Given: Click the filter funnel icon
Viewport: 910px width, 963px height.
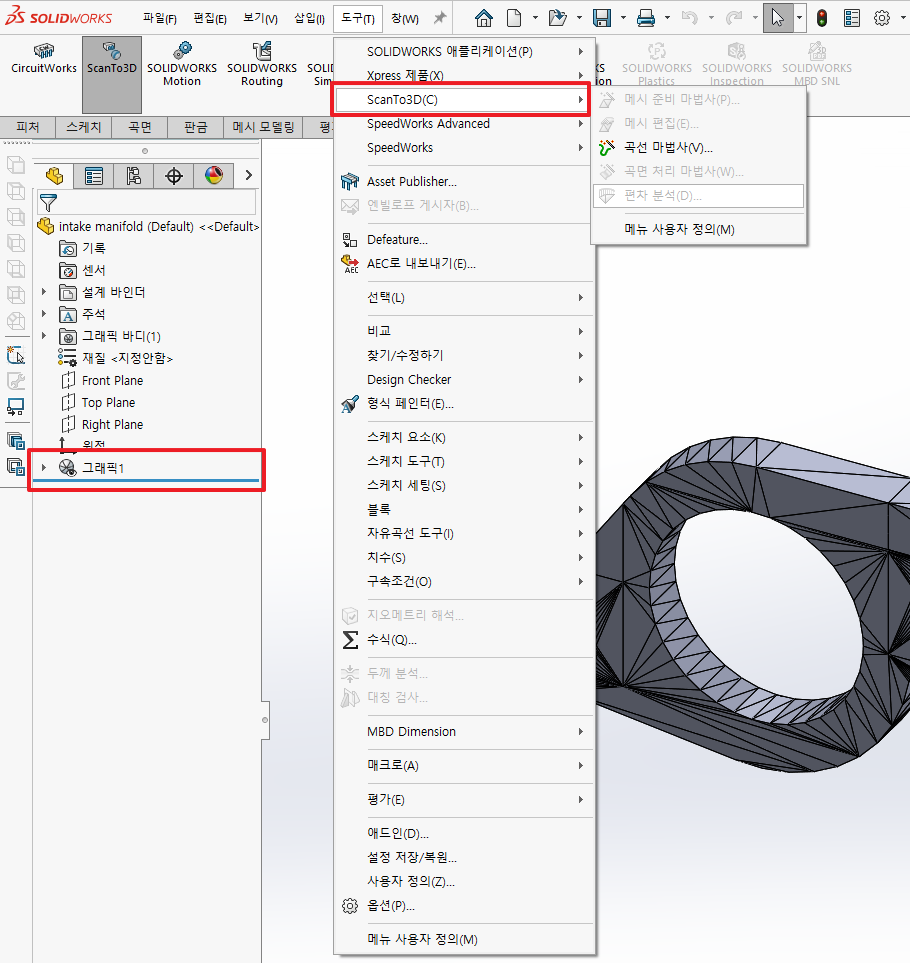Looking at the screenshot, I should (x=48, y=203).
